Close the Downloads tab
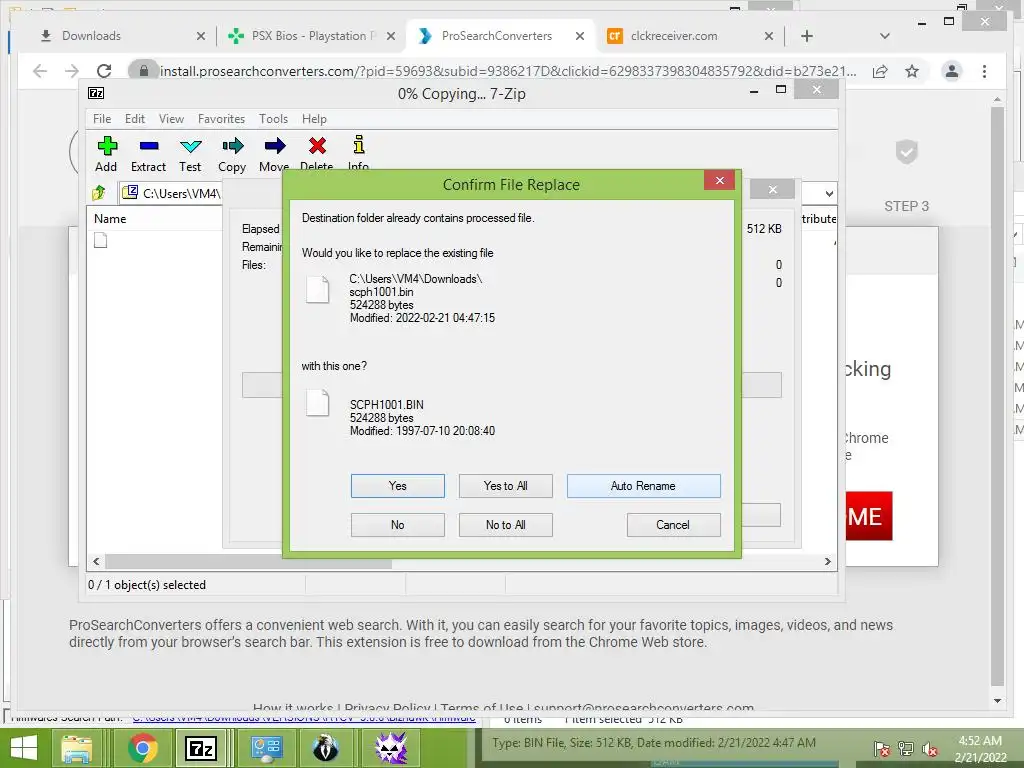Viewport: 1024px width, 768px height. click(x=200, y=37)
